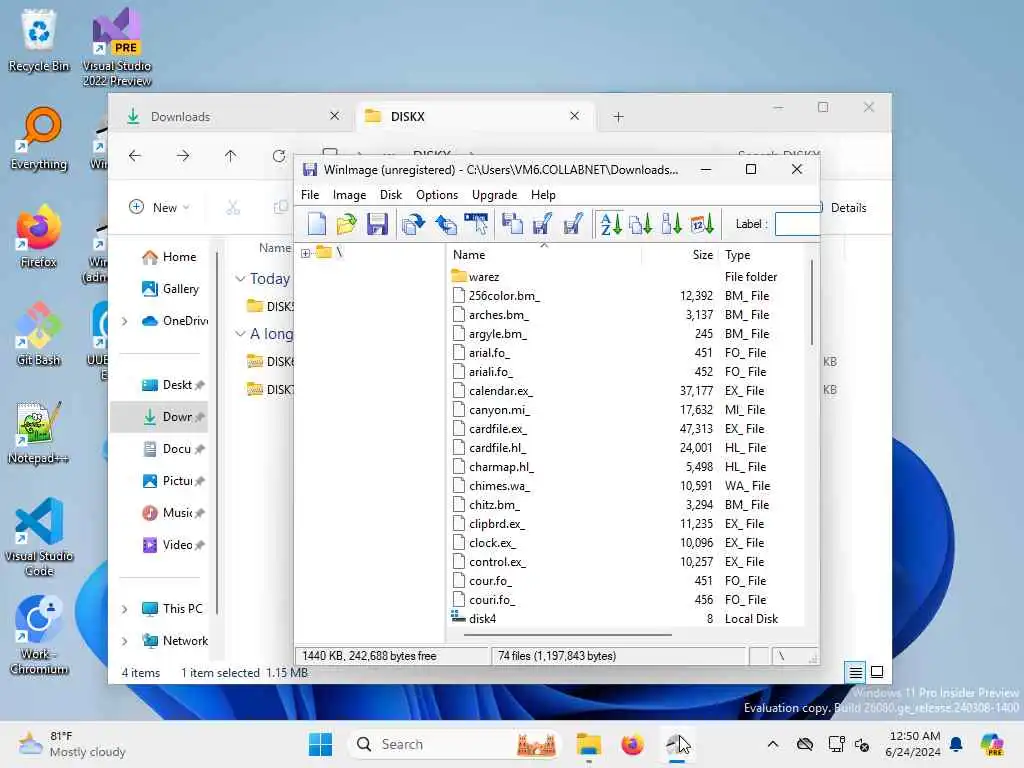This screenshot has height=768, width=1024.
Task: Click Explorer Up arrow
Action: click(231, 155)
